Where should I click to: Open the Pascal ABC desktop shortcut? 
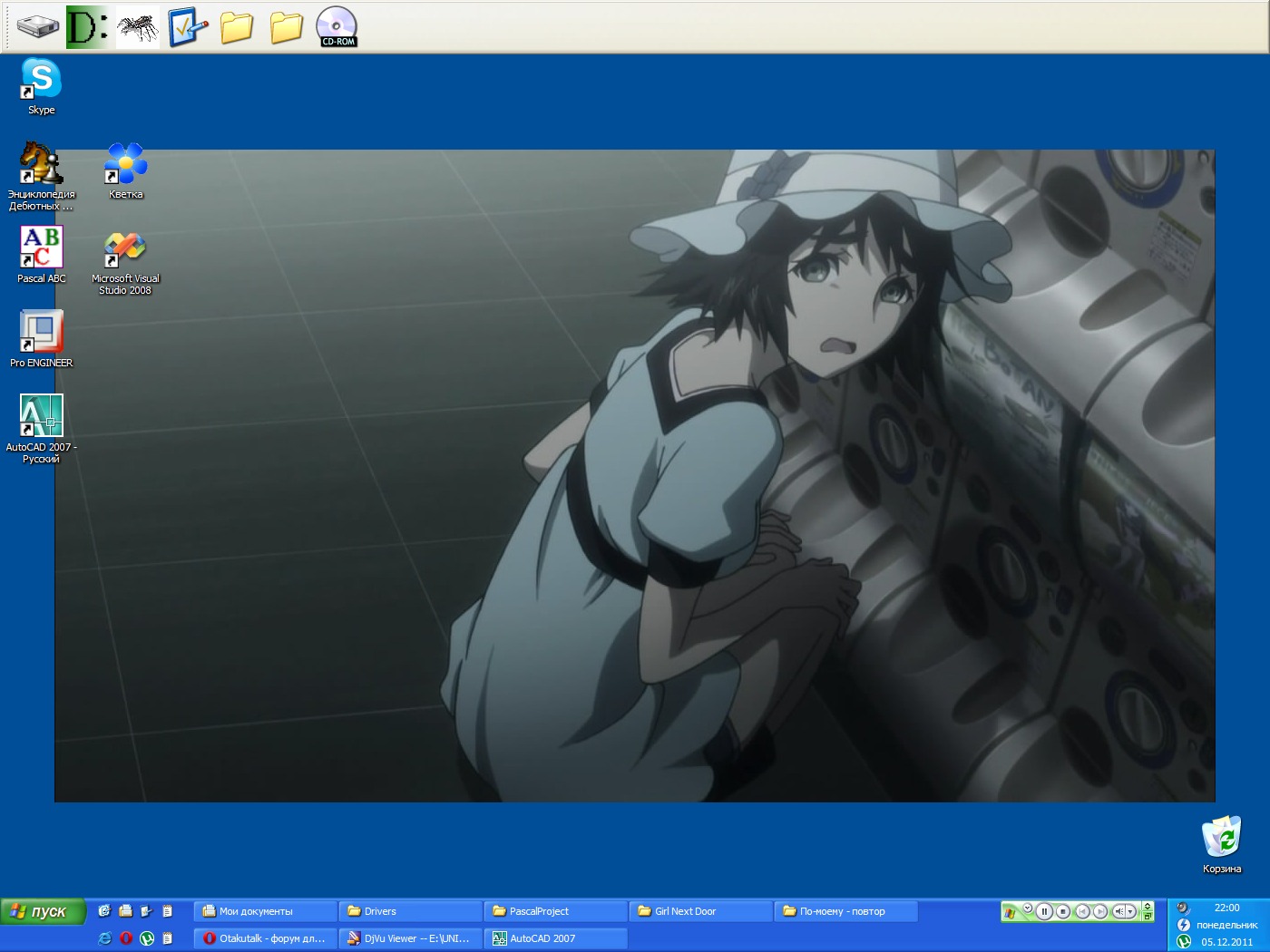coord(41,248)
